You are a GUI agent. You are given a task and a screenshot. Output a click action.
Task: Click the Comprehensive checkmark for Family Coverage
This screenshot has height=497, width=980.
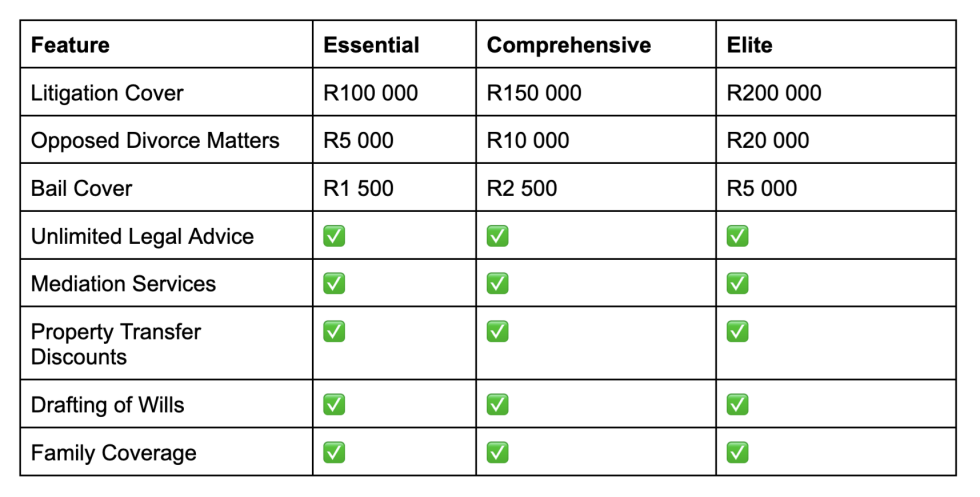click(x=498, y=453)
